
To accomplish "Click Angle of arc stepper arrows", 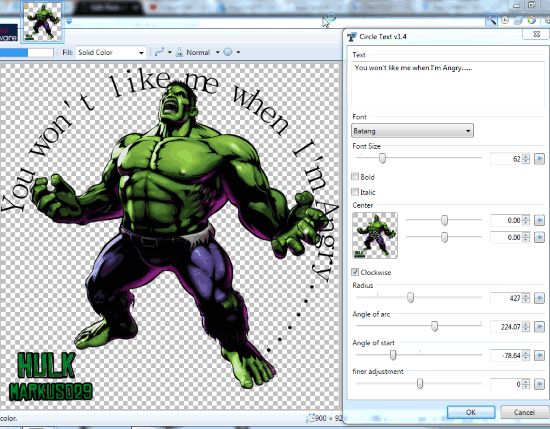I will [x=525, y=327].
